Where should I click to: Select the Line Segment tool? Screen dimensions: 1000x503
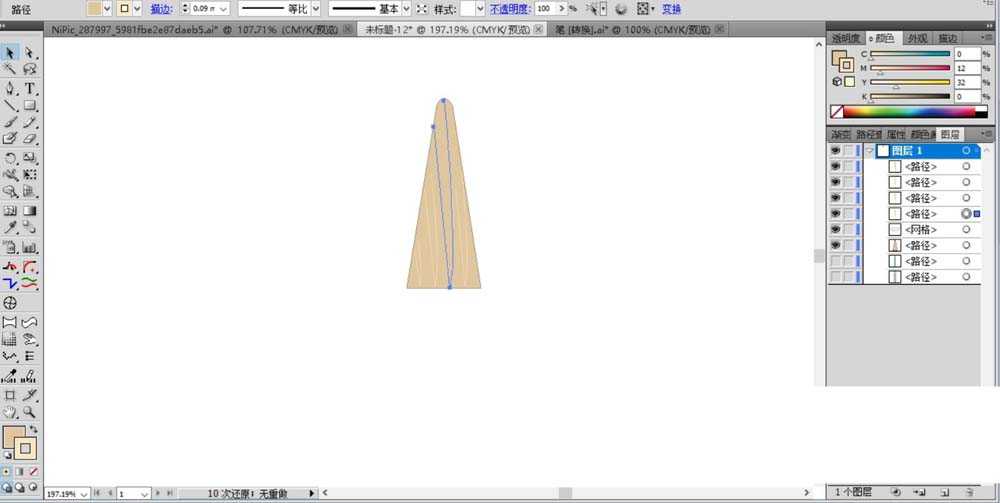(10, 105)
